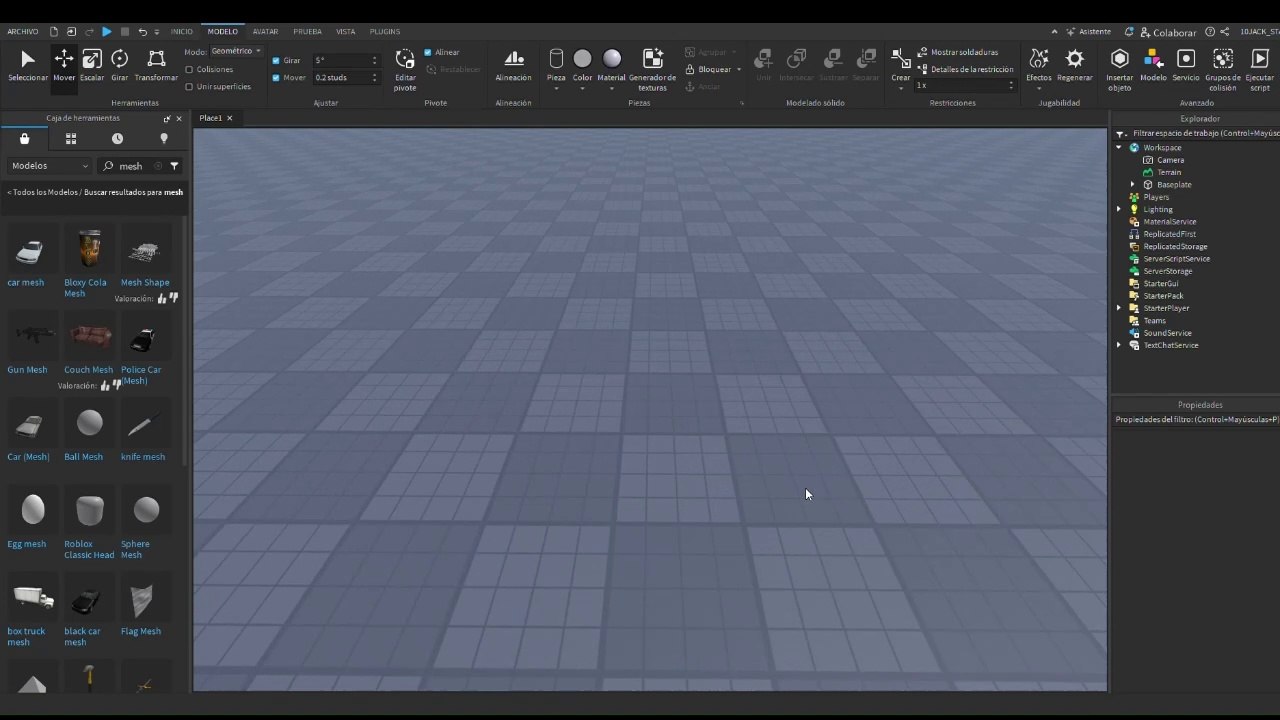Choose the Girar rotate tool

pos(120,65)
